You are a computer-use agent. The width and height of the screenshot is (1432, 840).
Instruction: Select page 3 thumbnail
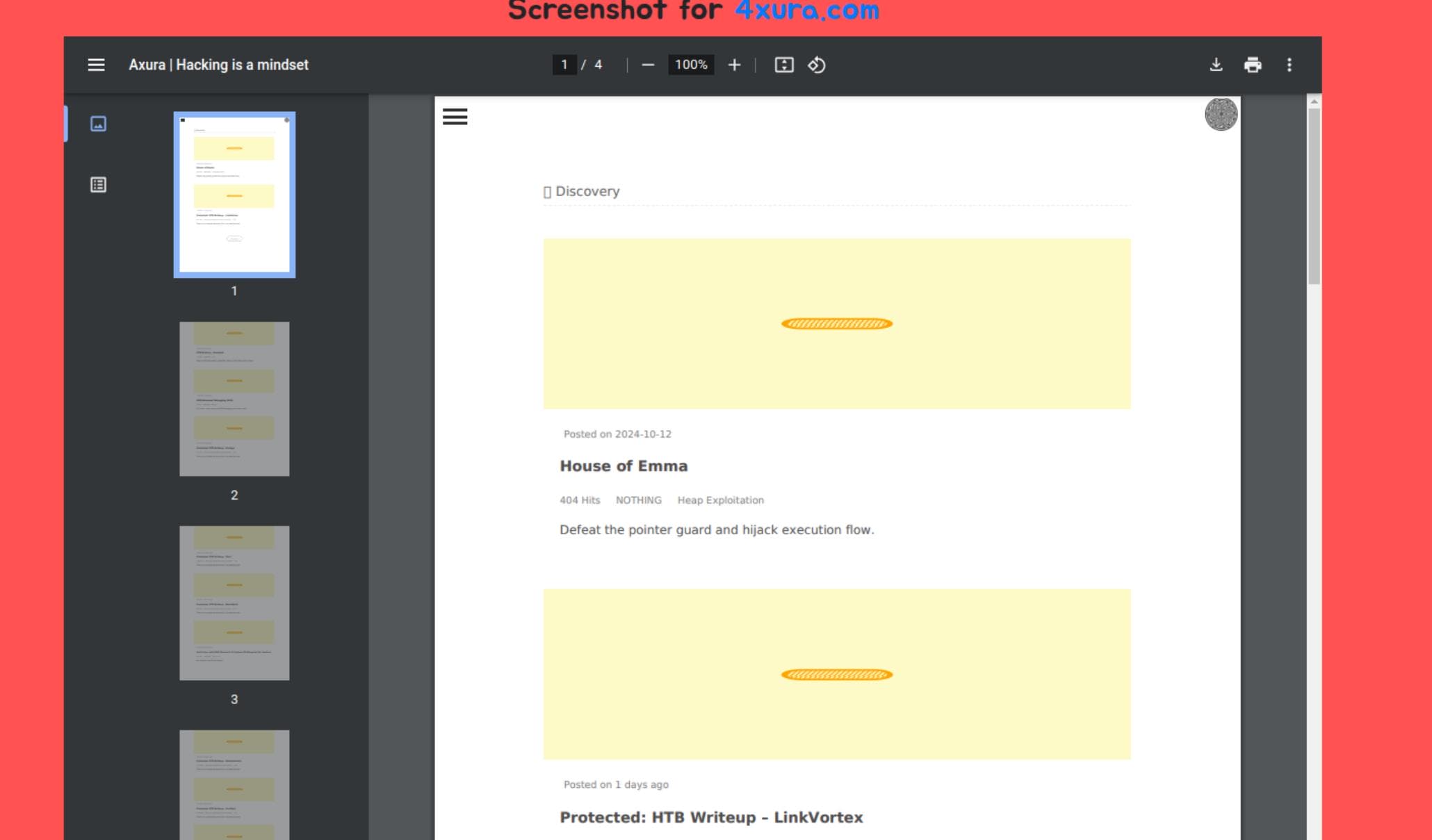[x=234, y=603]
